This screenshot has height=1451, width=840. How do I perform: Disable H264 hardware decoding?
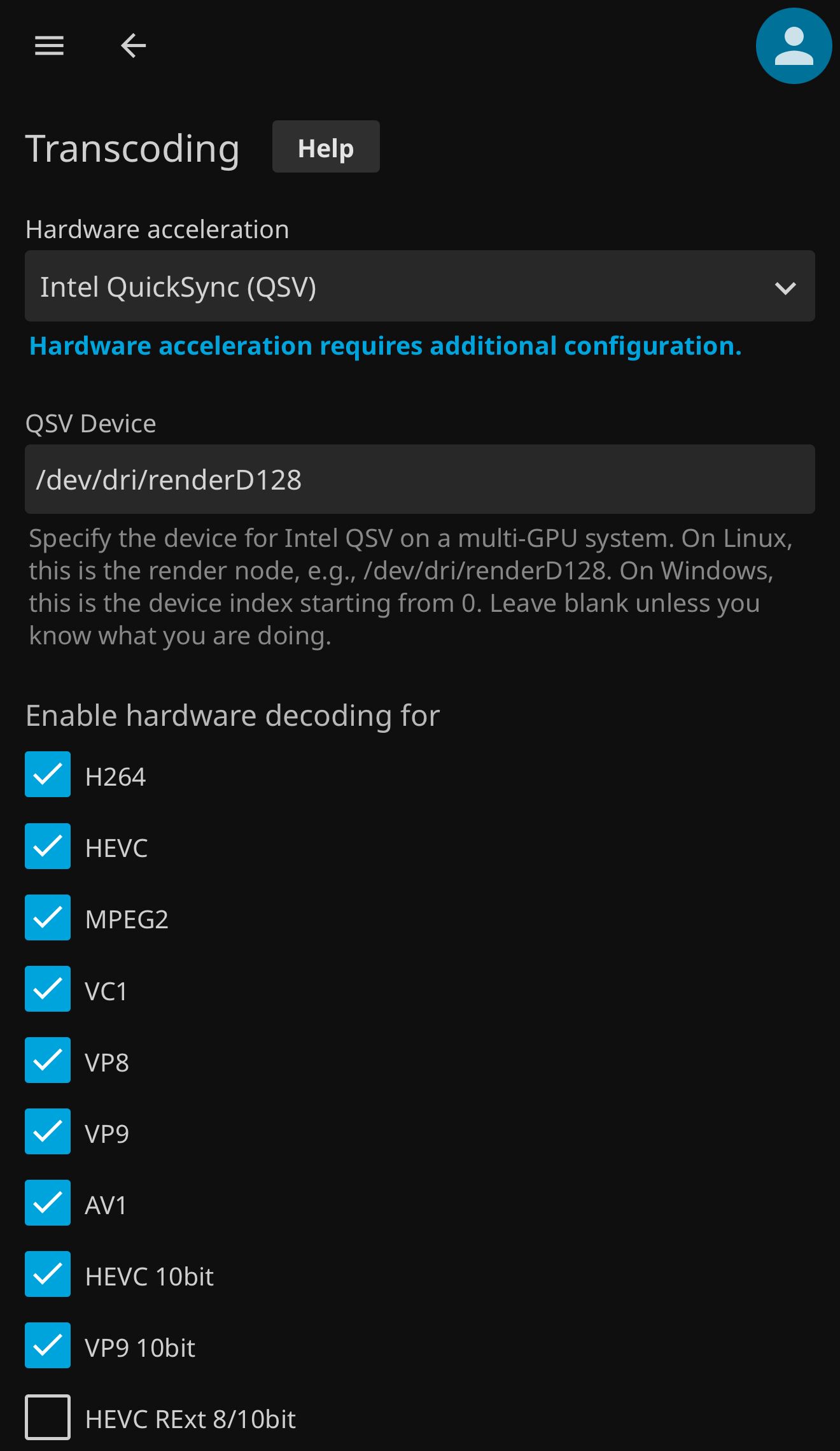[x=48, y=775]
